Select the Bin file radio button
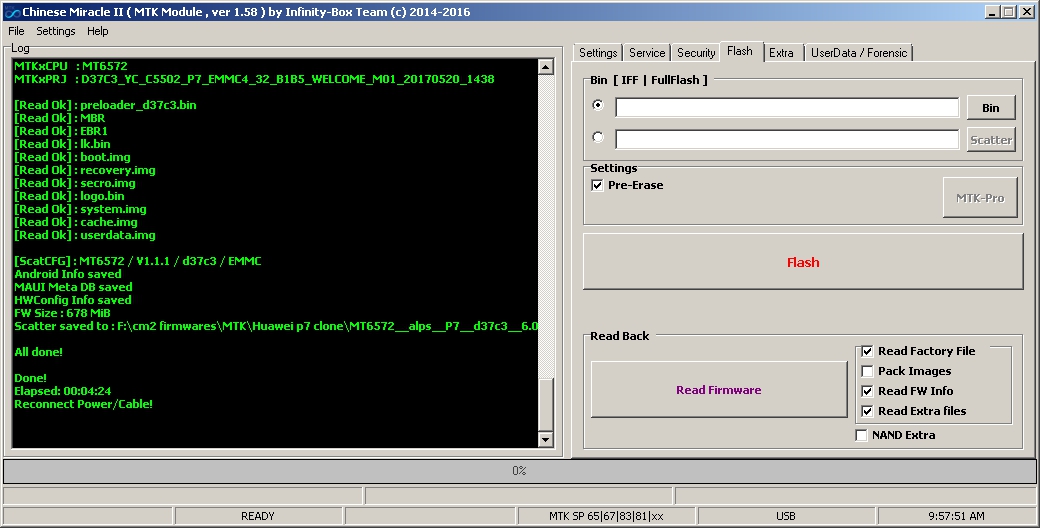Image resolution: width=1040 pixels, height=528 pixels. (598, 105)
